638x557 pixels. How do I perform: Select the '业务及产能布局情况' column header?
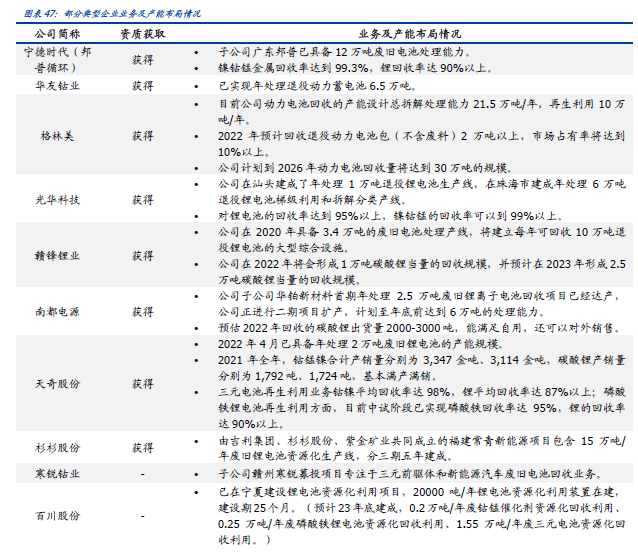410,34
